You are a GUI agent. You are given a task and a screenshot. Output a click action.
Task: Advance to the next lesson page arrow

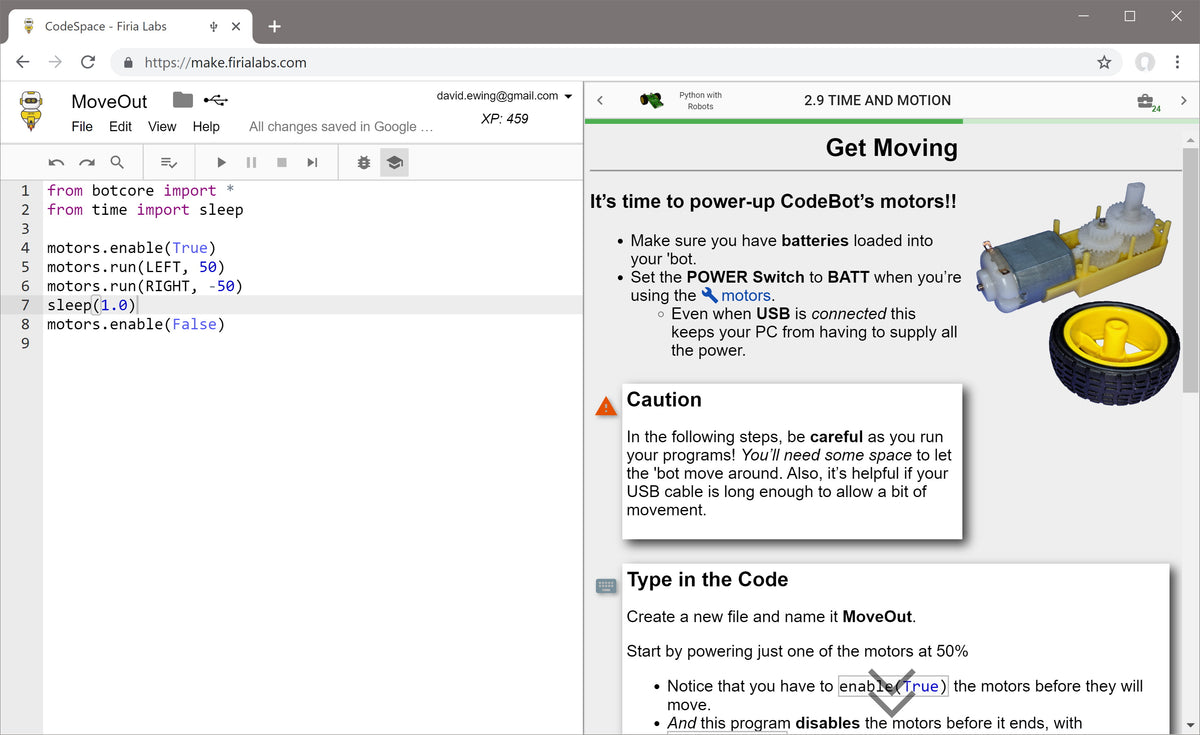pyautogui.click(x=1184, y=100)
